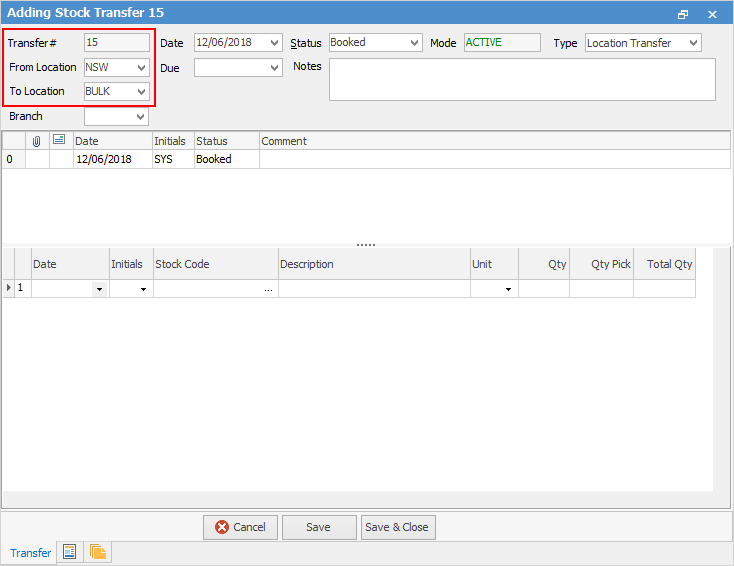The height and width of the screenshot is (566, 734).
Task: Click the Qty Pick column header
Action: pyautogui.click(x=601, y=264)
